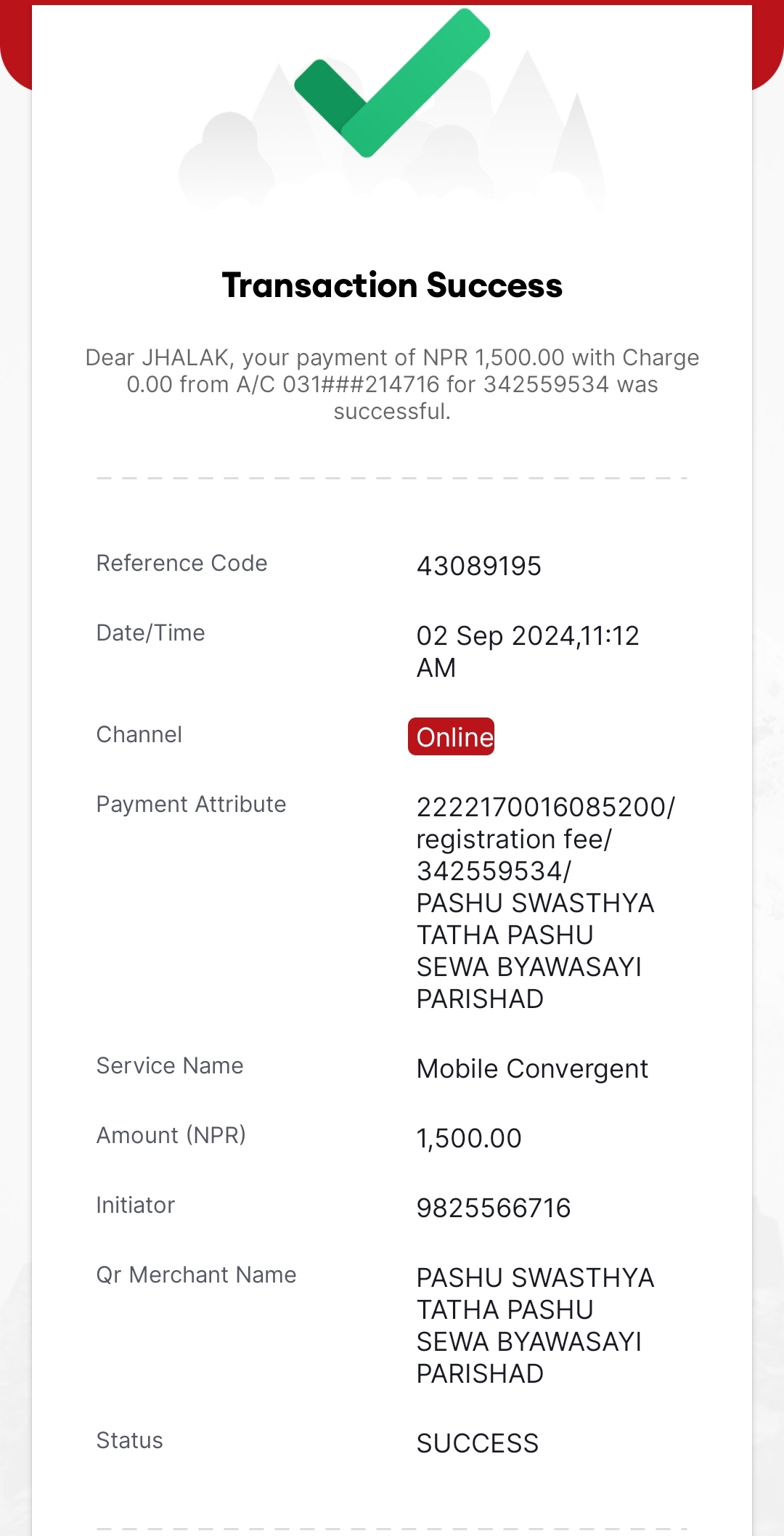The image size is (784, 1536).
Task: Tap the date 02 Sep 2024, 11:12 AM
Action: point(528,651)
